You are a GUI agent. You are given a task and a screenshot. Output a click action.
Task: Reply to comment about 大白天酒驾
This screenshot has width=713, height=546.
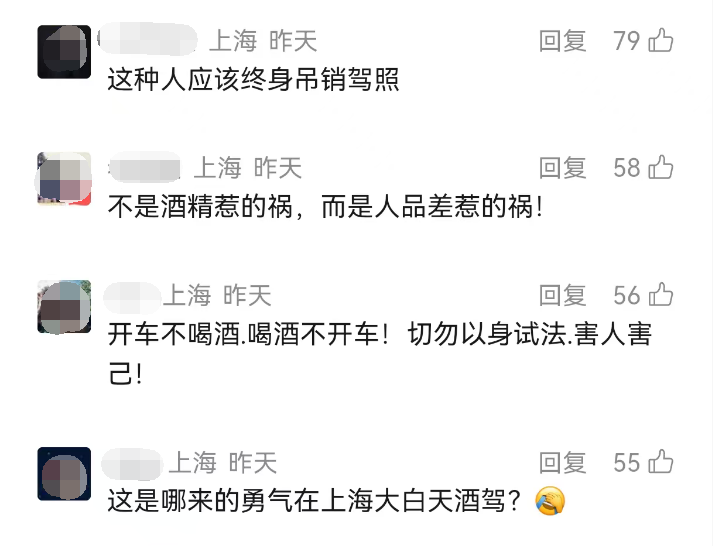562,463
